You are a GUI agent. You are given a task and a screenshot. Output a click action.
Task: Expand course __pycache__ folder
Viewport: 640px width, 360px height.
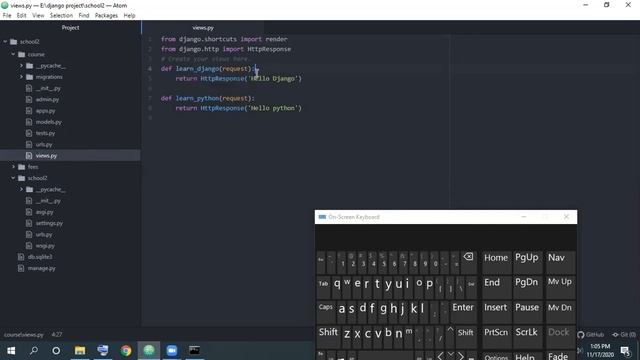click(x=22, y=65)
